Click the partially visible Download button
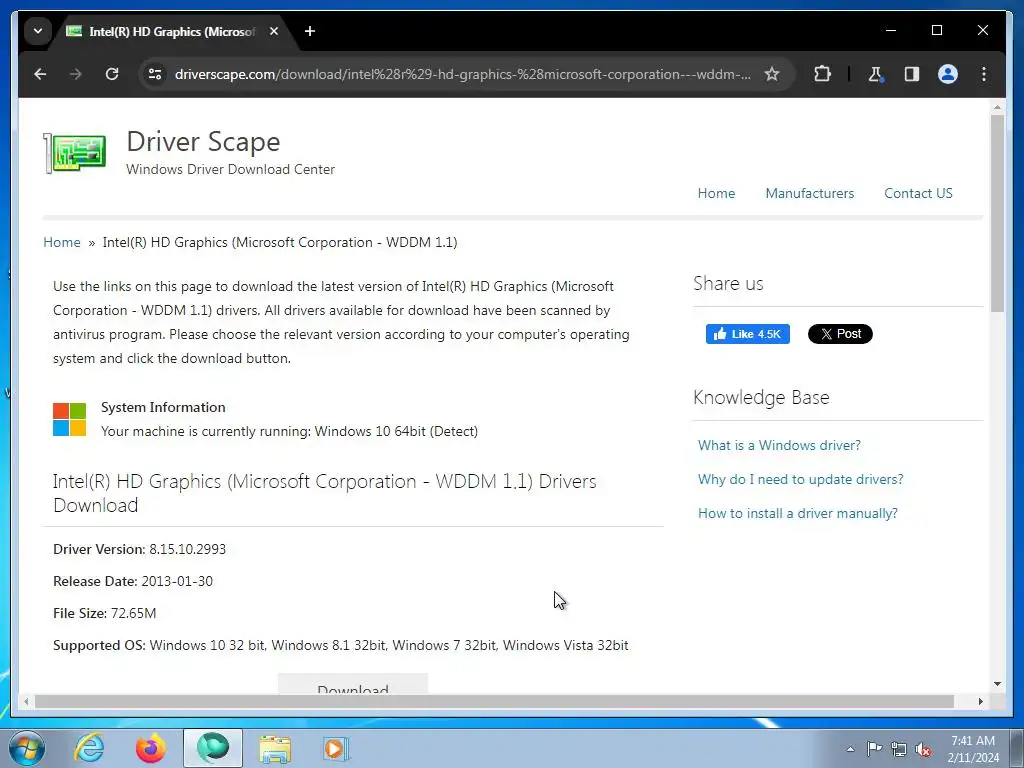Viewport: 1024px width, 768px height. [x=353, y=684]
